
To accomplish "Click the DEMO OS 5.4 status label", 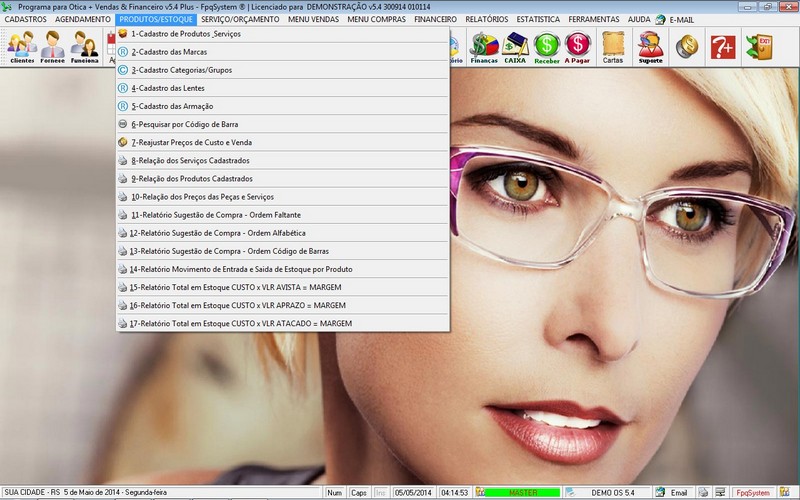I will [613, 492].
